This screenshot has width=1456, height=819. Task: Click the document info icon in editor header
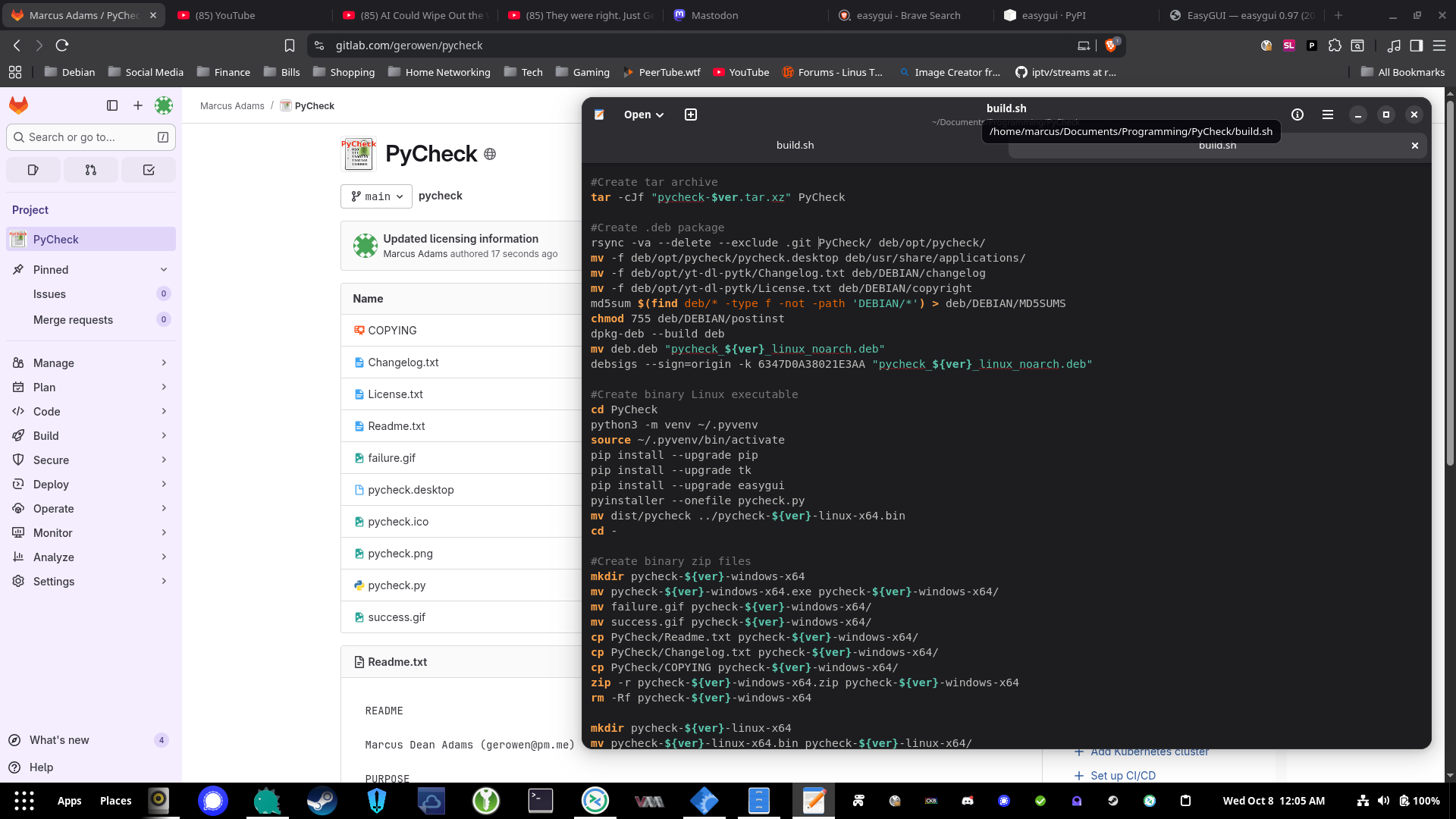coord(1298,115)
